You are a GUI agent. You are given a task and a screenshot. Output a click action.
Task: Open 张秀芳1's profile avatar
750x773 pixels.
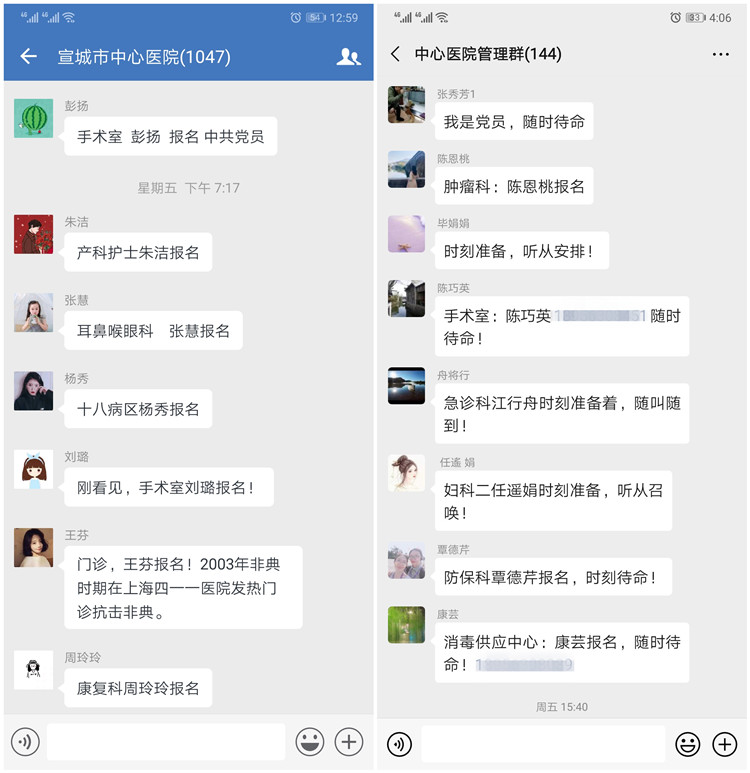pos(406,105)
